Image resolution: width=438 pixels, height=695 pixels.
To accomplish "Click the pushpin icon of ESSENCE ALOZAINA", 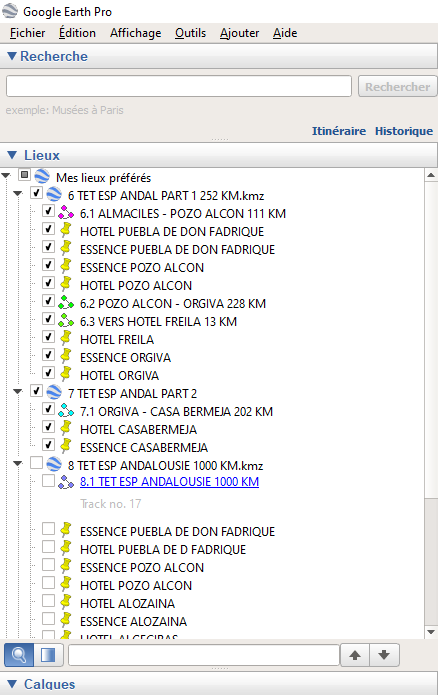I will pyautogui.click(x=66, y=620).
